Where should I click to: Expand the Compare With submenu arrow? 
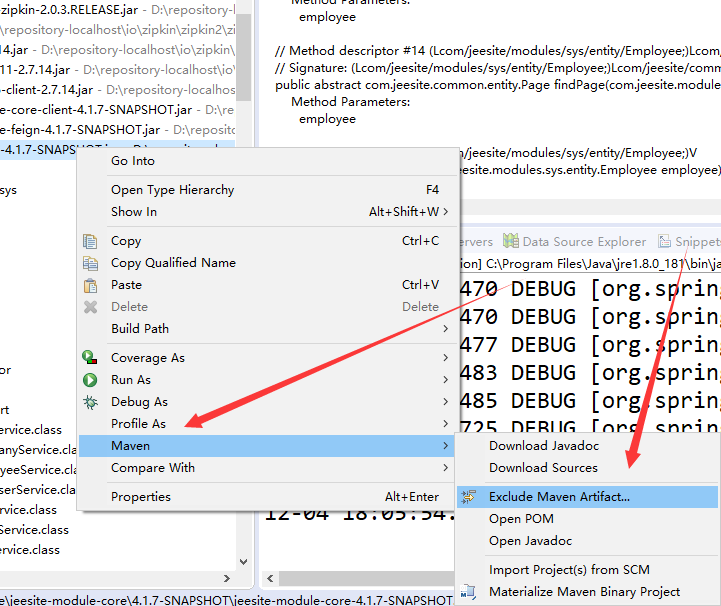446,468
